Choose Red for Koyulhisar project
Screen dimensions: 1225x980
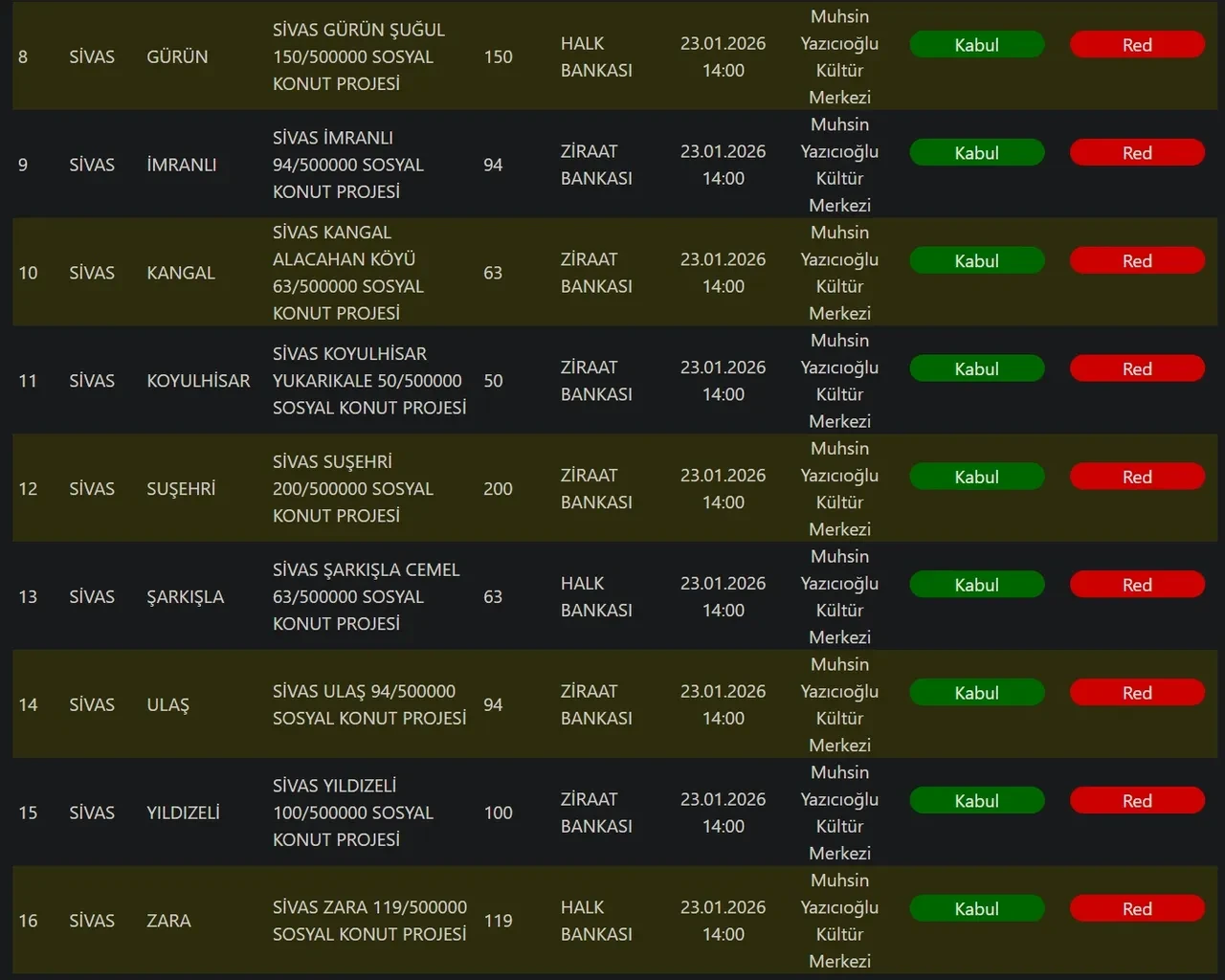1137,369
